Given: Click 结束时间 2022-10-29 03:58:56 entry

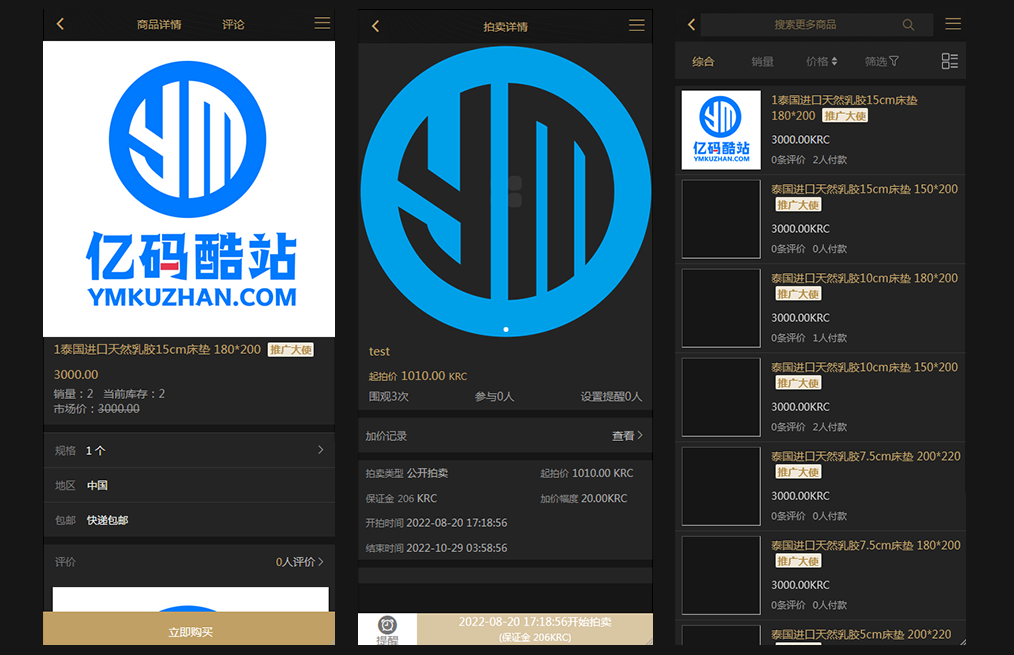Looking at the screenshot, I should 437,548.
